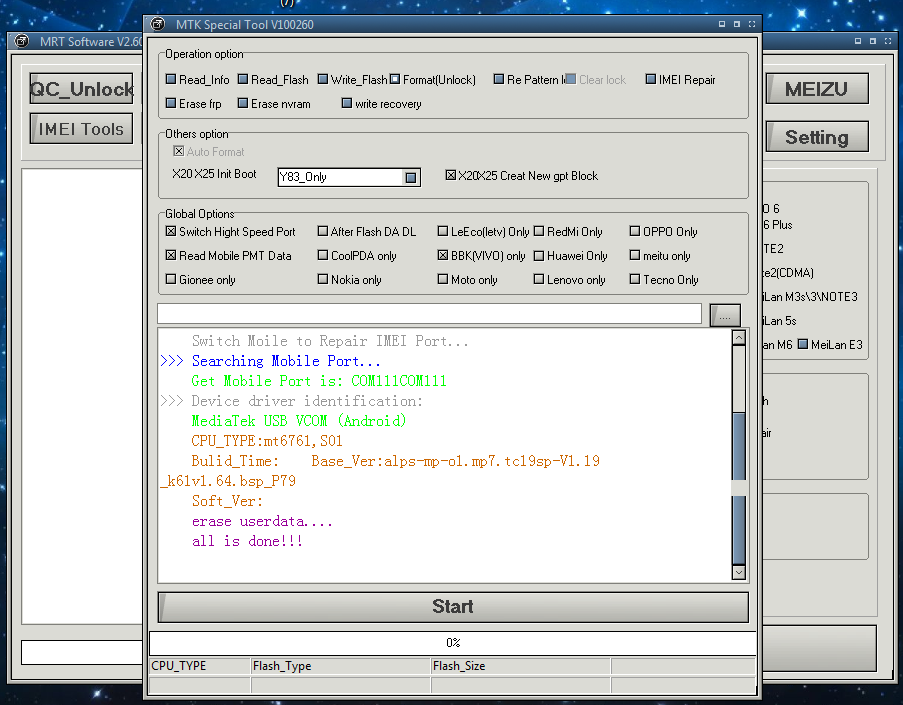The width and height of the screenshot is (903, 705).
Task: Click the MTK Special Tool title bar app icon
Action: (157, 24)
